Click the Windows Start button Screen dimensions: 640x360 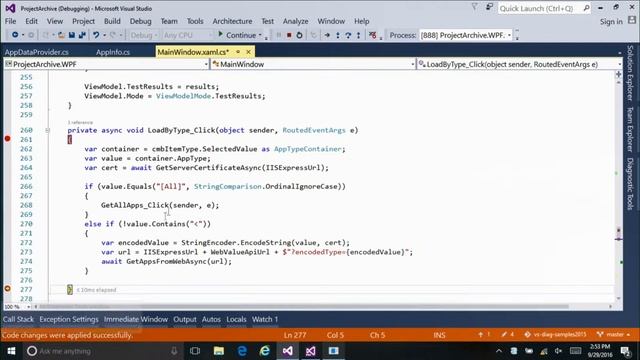click(11, 351)
